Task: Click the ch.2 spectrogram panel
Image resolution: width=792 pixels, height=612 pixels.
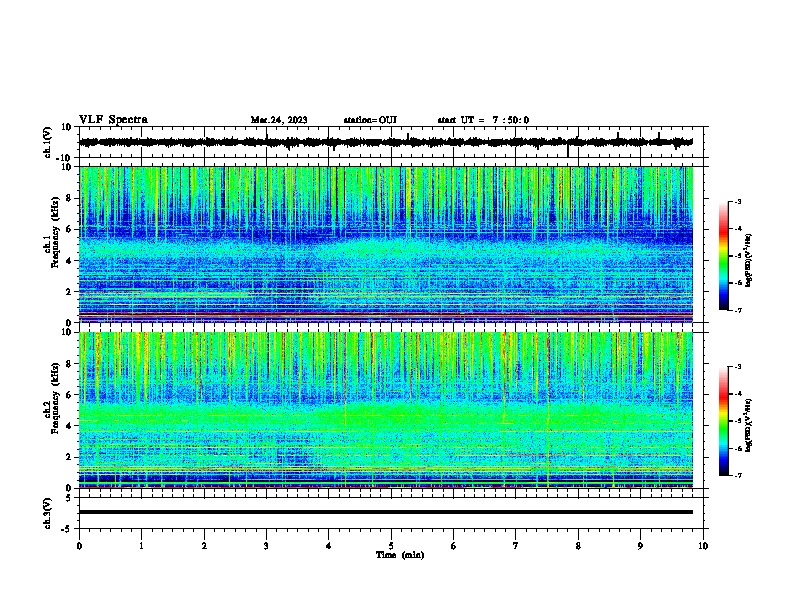Action: 386,410
